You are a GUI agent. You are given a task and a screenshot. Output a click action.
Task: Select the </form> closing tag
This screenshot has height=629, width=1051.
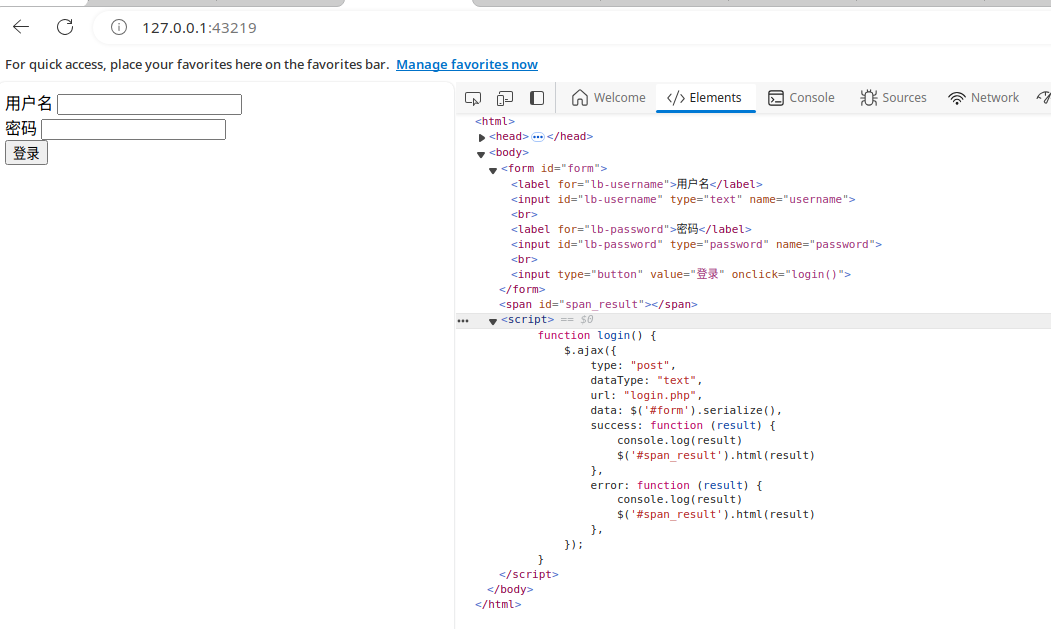coord(522,289)
